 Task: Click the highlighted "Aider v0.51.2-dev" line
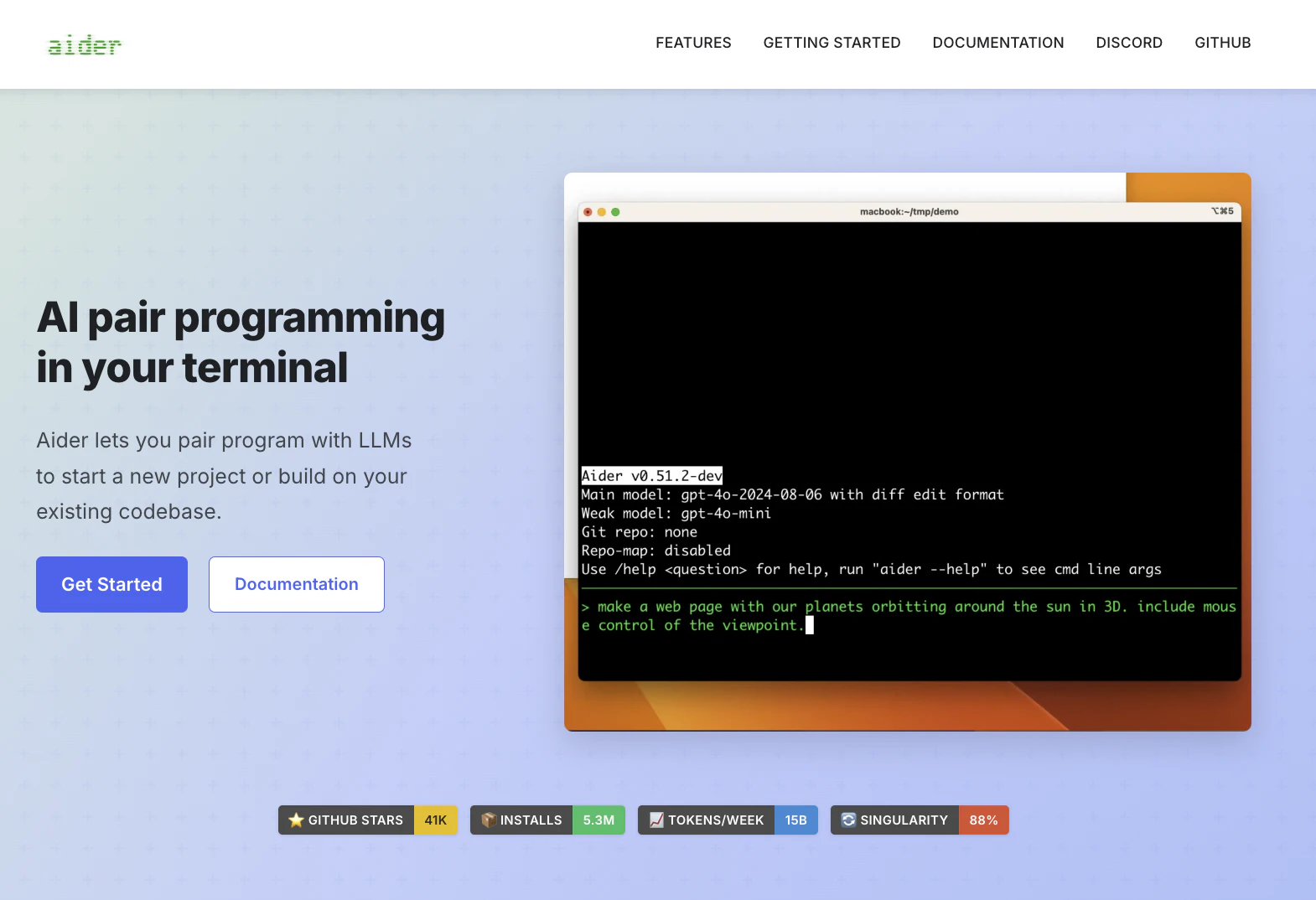coord(651,476)
